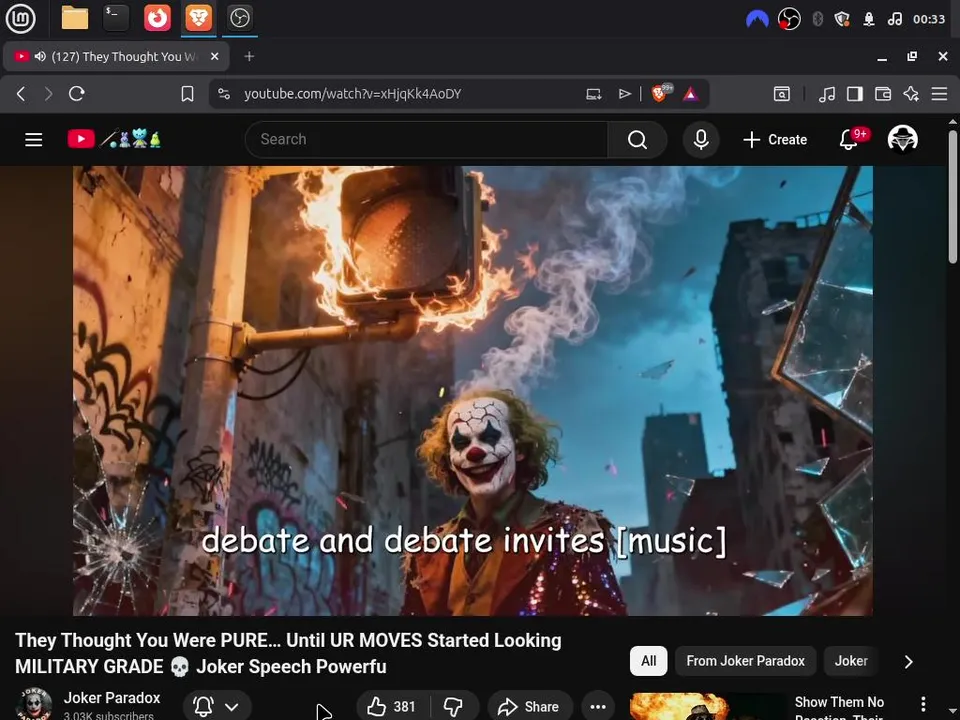Go back to the previous page
This screenshot has height=720, width=960.
pos(21,94)
